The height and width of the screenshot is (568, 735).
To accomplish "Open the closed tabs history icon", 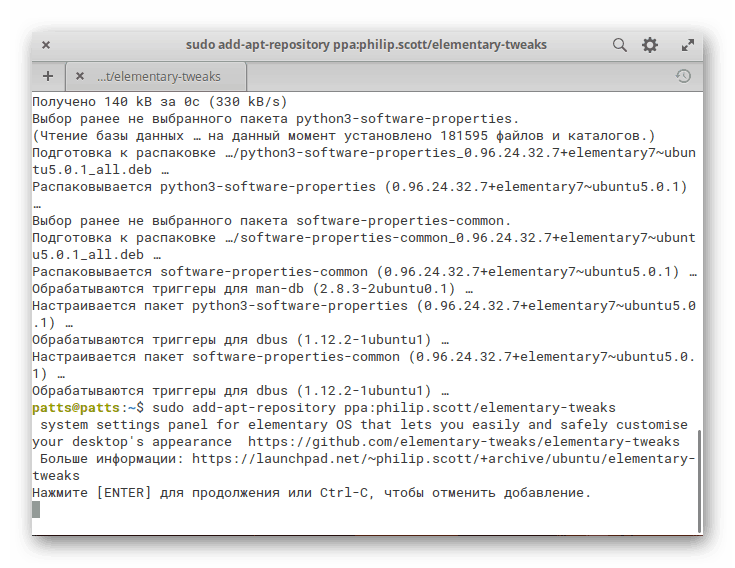I will (683, 76).
